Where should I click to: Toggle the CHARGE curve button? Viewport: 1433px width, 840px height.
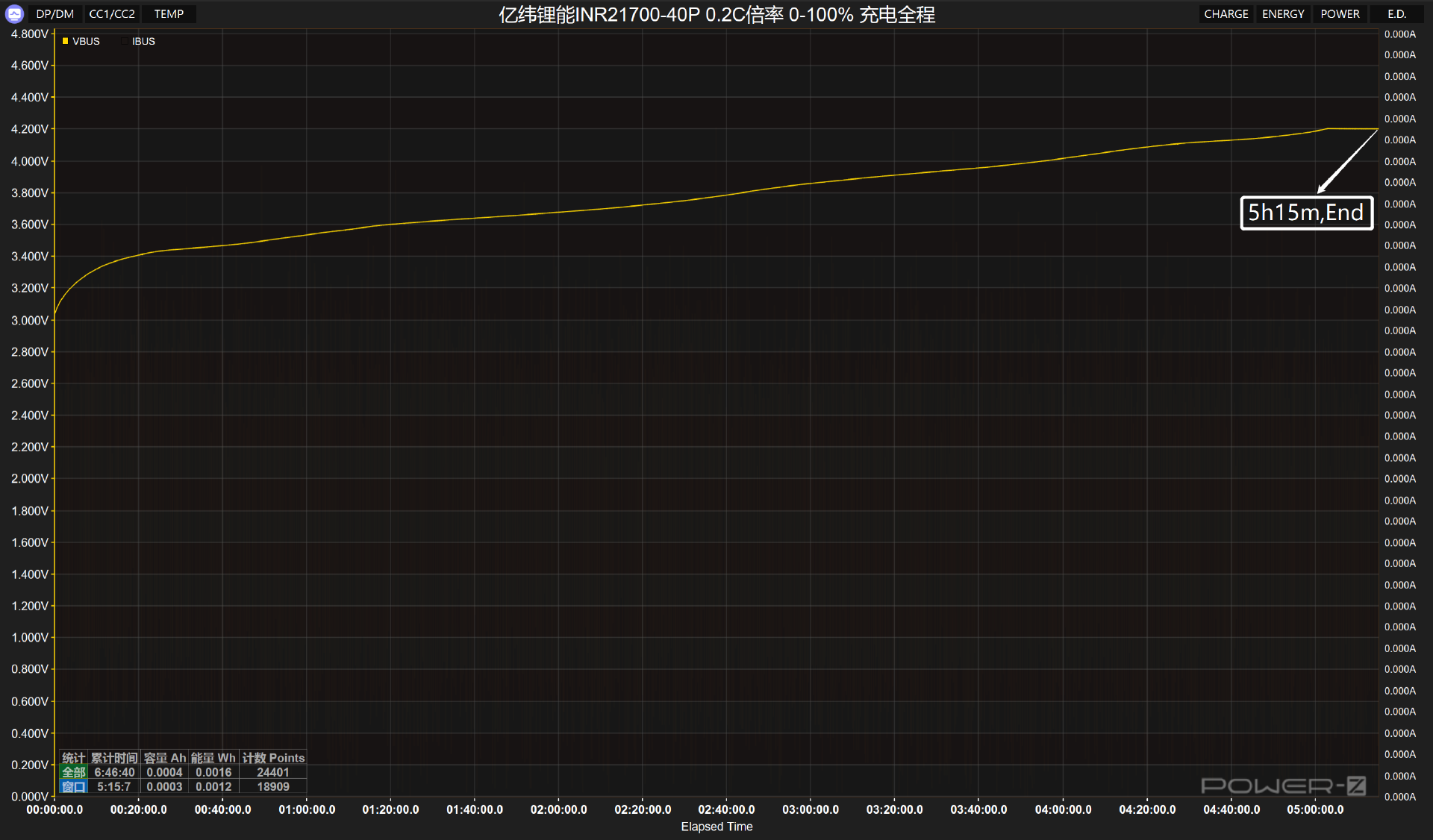tap(1226, 14)
